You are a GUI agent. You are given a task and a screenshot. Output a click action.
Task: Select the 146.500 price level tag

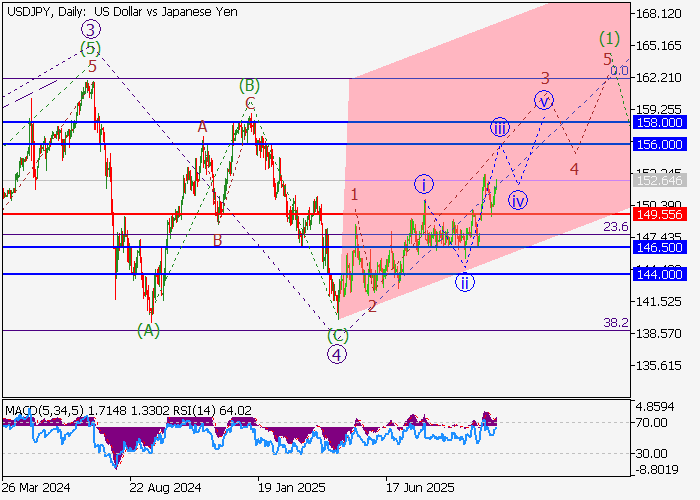(x=657, y=246)
